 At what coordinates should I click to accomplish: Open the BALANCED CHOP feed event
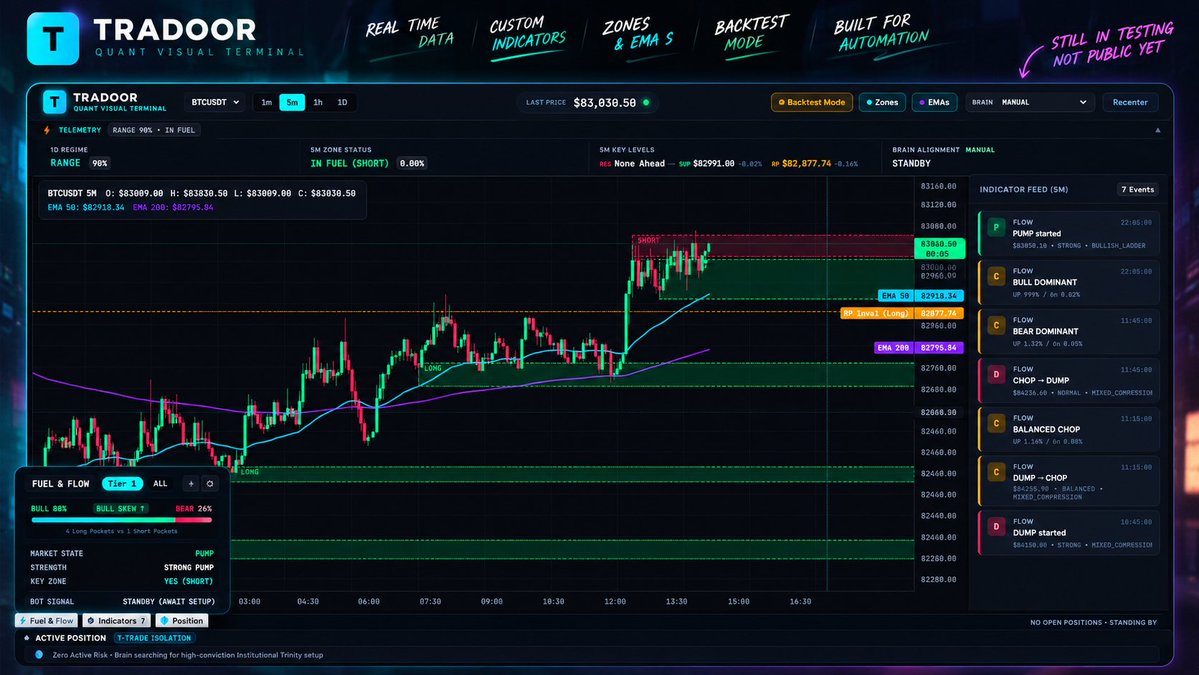[1068, 429]
